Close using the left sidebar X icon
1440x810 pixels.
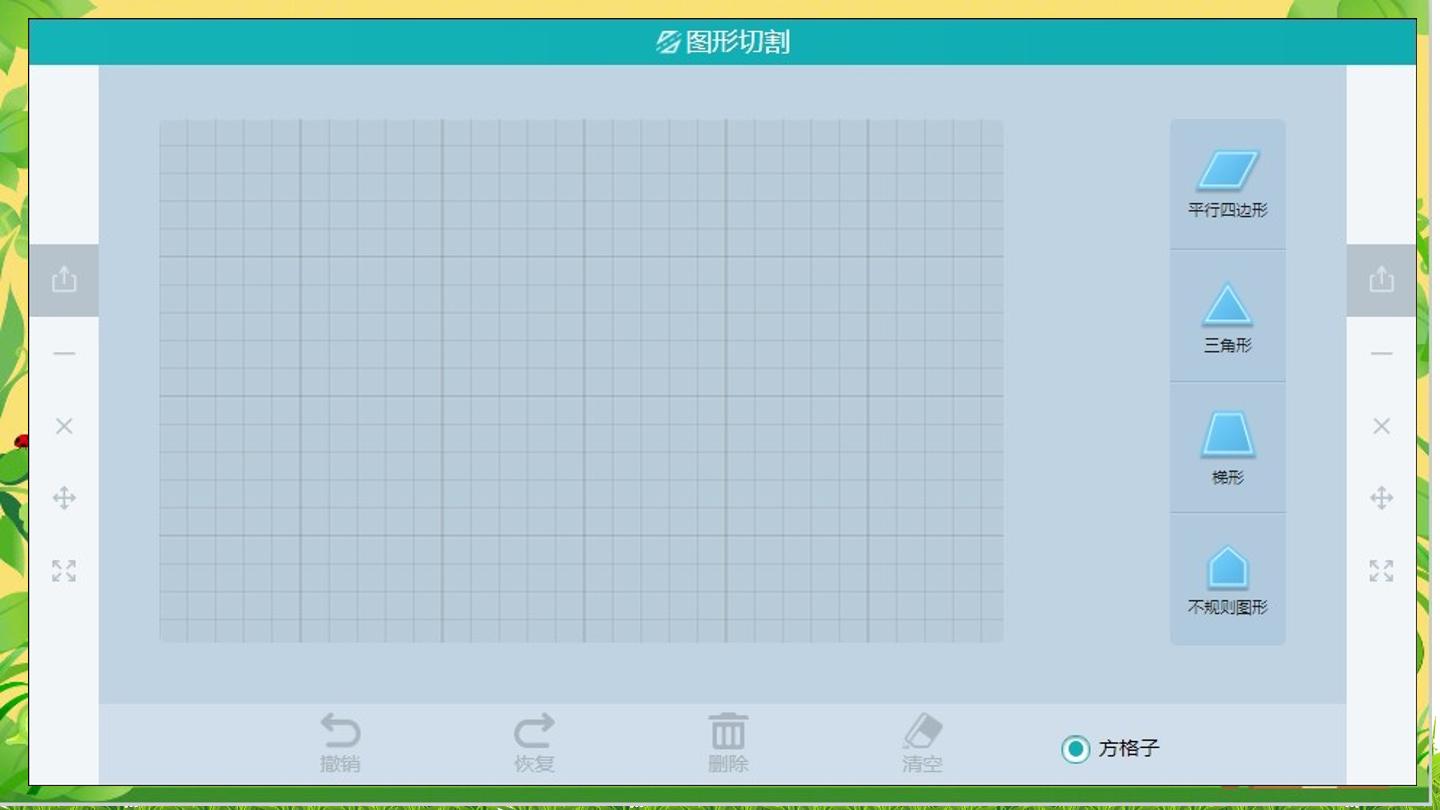(64, 426)
